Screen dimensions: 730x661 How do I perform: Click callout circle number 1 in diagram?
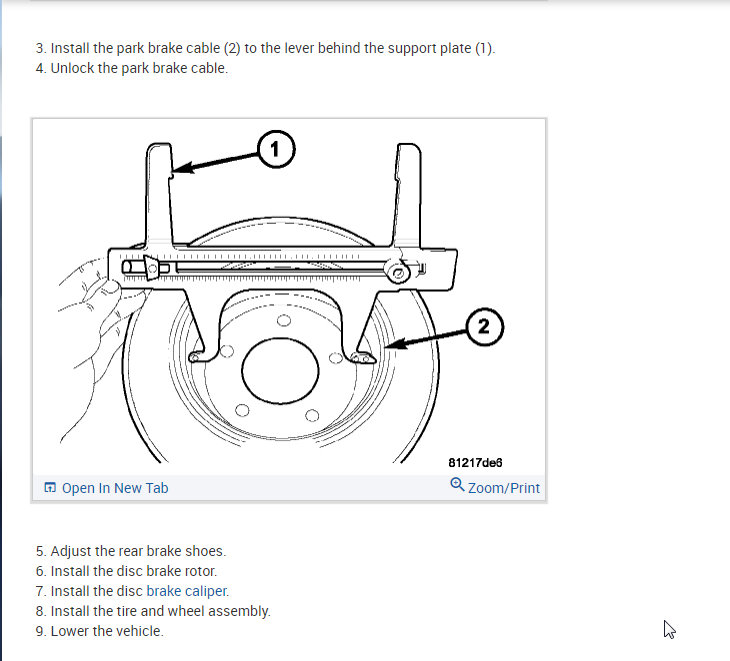pyautogui.click(x=276, y=149)
